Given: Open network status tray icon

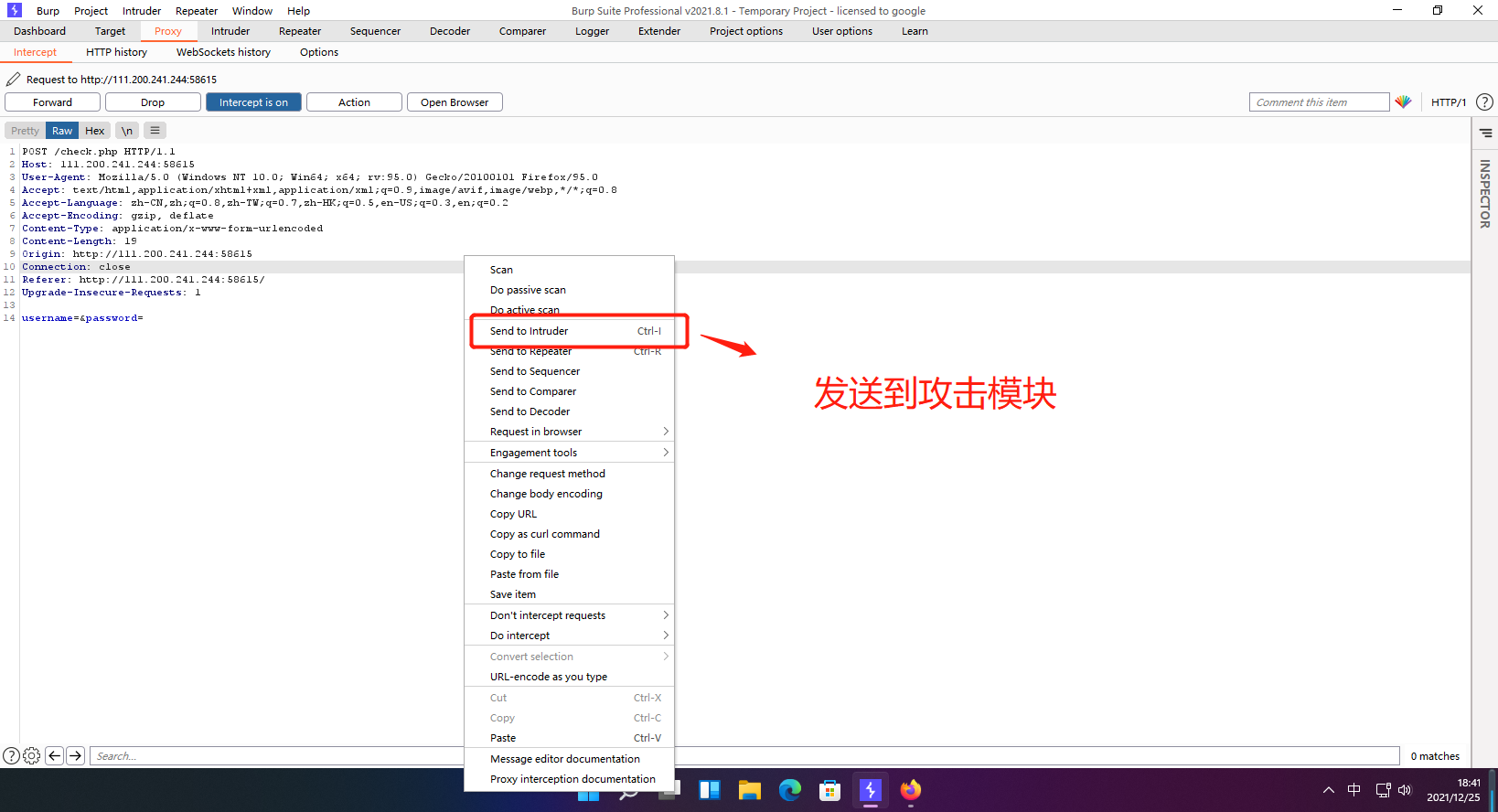Looking at the screenshot, I should (x=1383, y=790).
